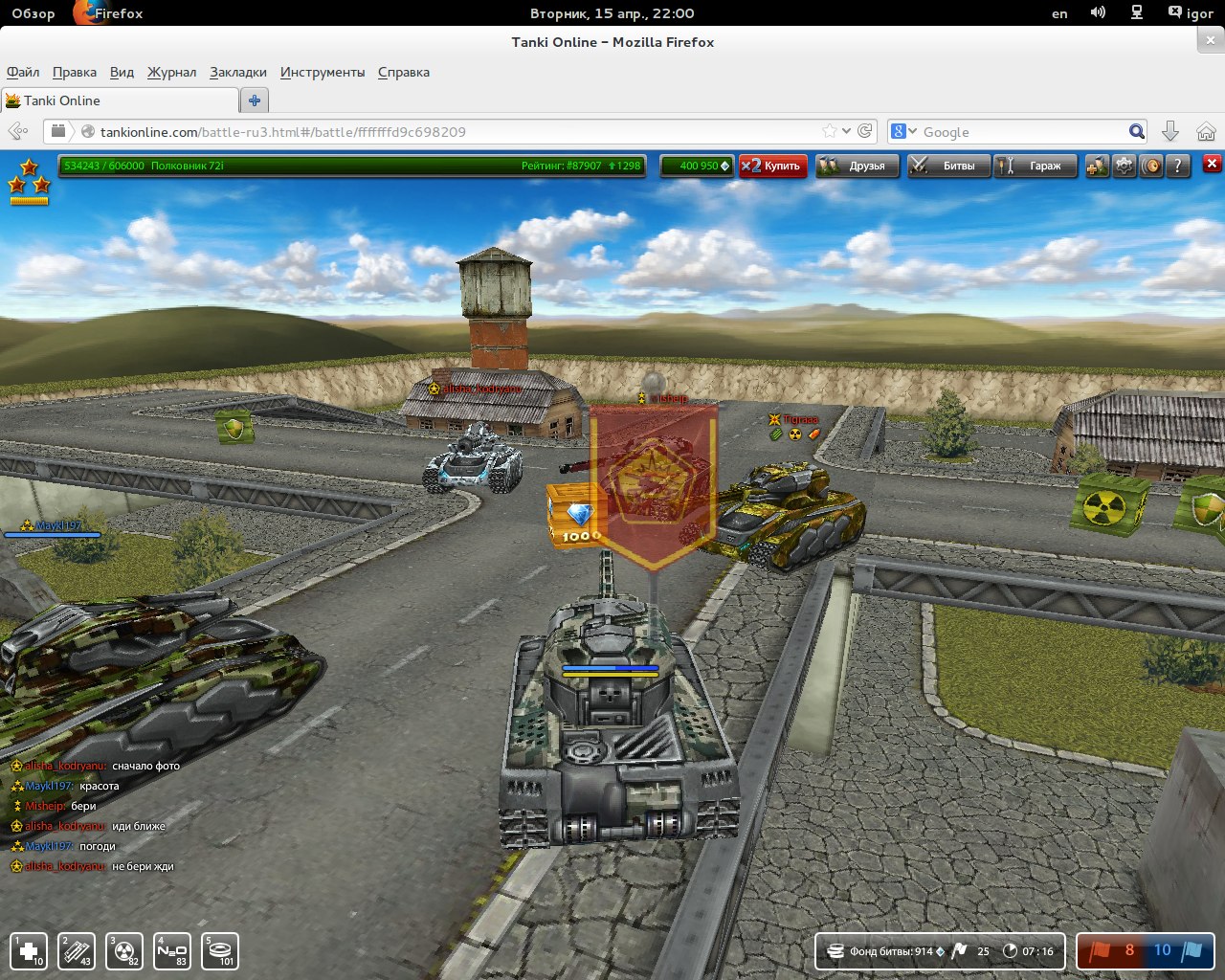Viewport: 1225px width, 980px height.
Task: Open the Инструменты menu
Action: click(x=322, y=72)
